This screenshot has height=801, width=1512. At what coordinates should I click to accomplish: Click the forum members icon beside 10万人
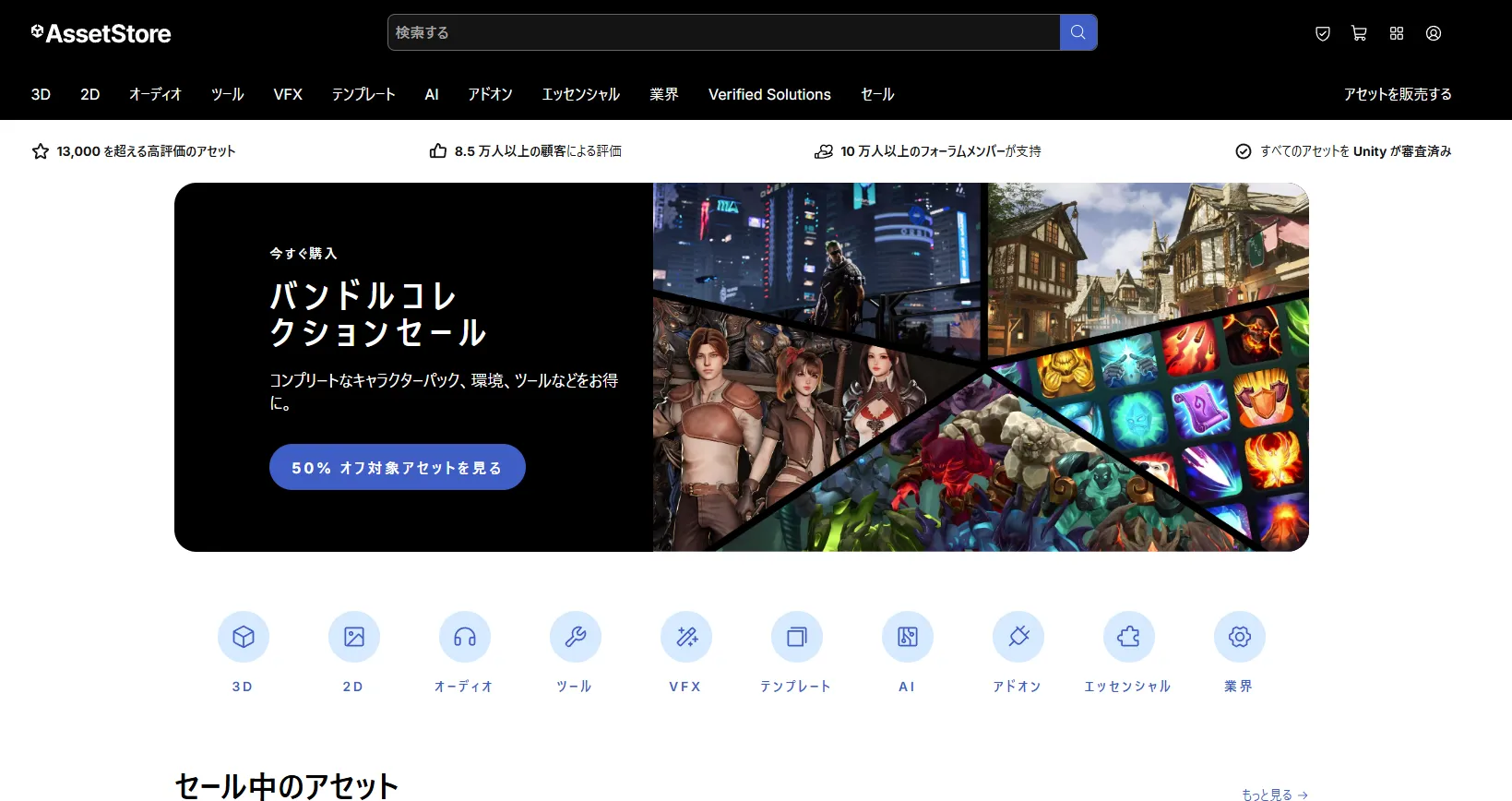824,151
